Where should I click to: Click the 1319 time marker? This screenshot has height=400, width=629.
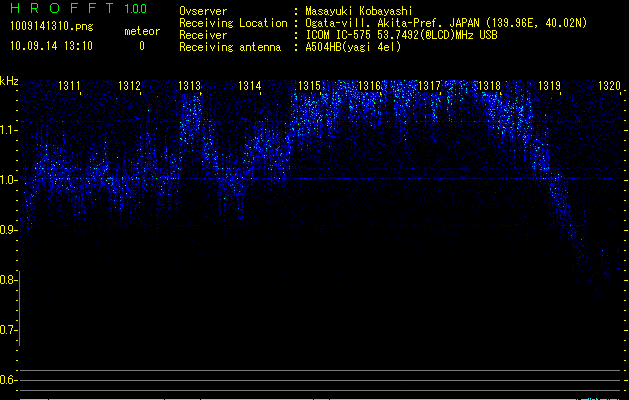(549, 86)
